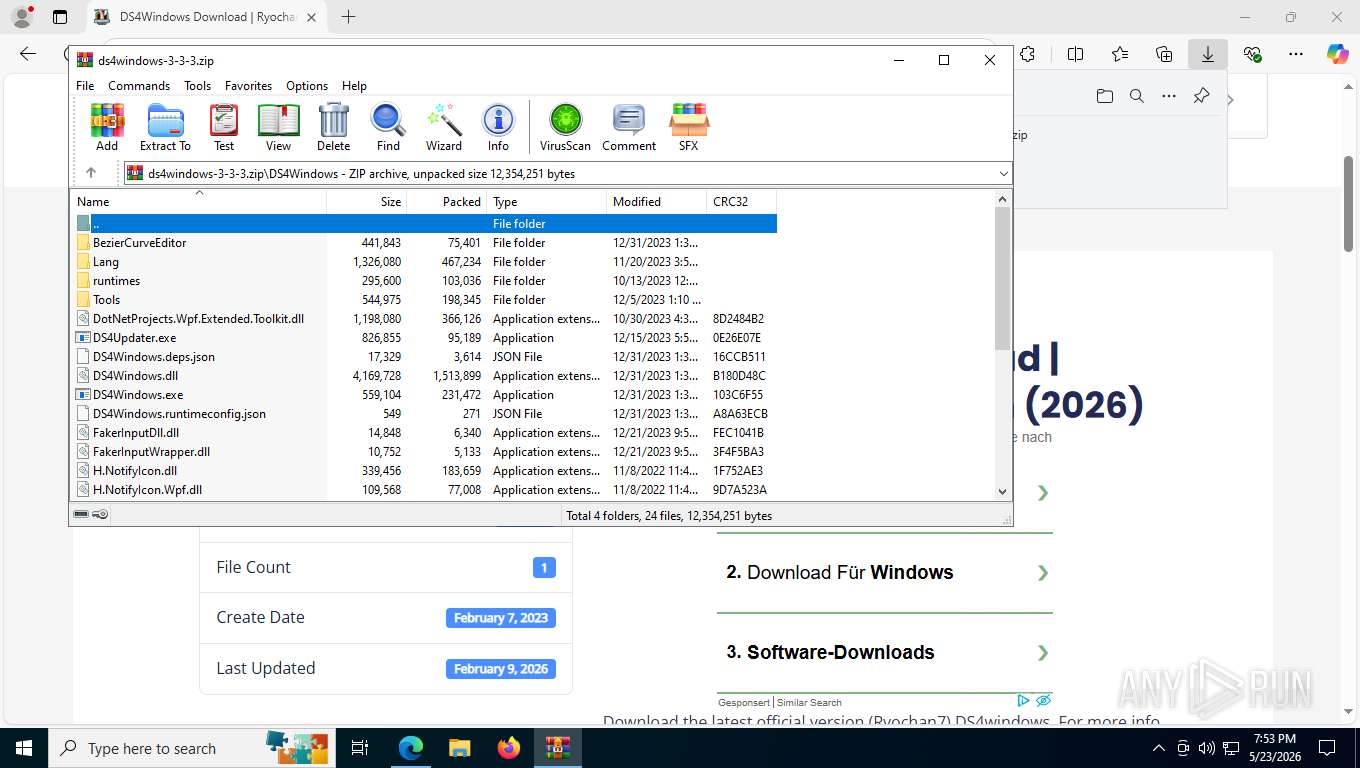1360x768 pixels.
Task: Sort file list by Packed column
Action: [x=447, y=201]
